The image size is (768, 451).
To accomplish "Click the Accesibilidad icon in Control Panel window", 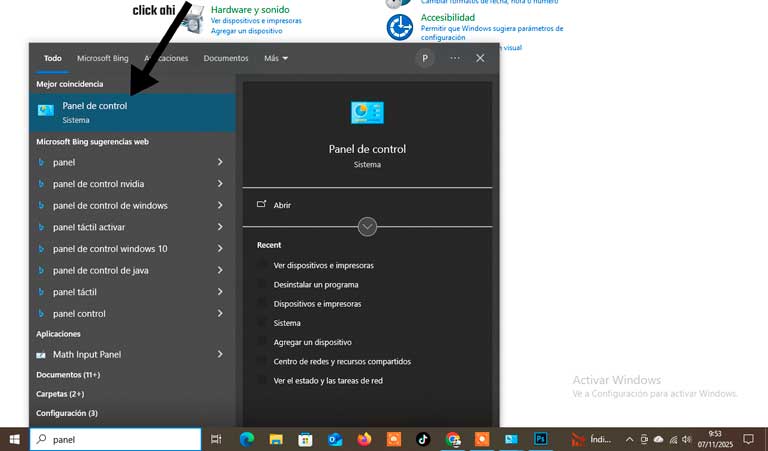I will [x=400, y=26].
